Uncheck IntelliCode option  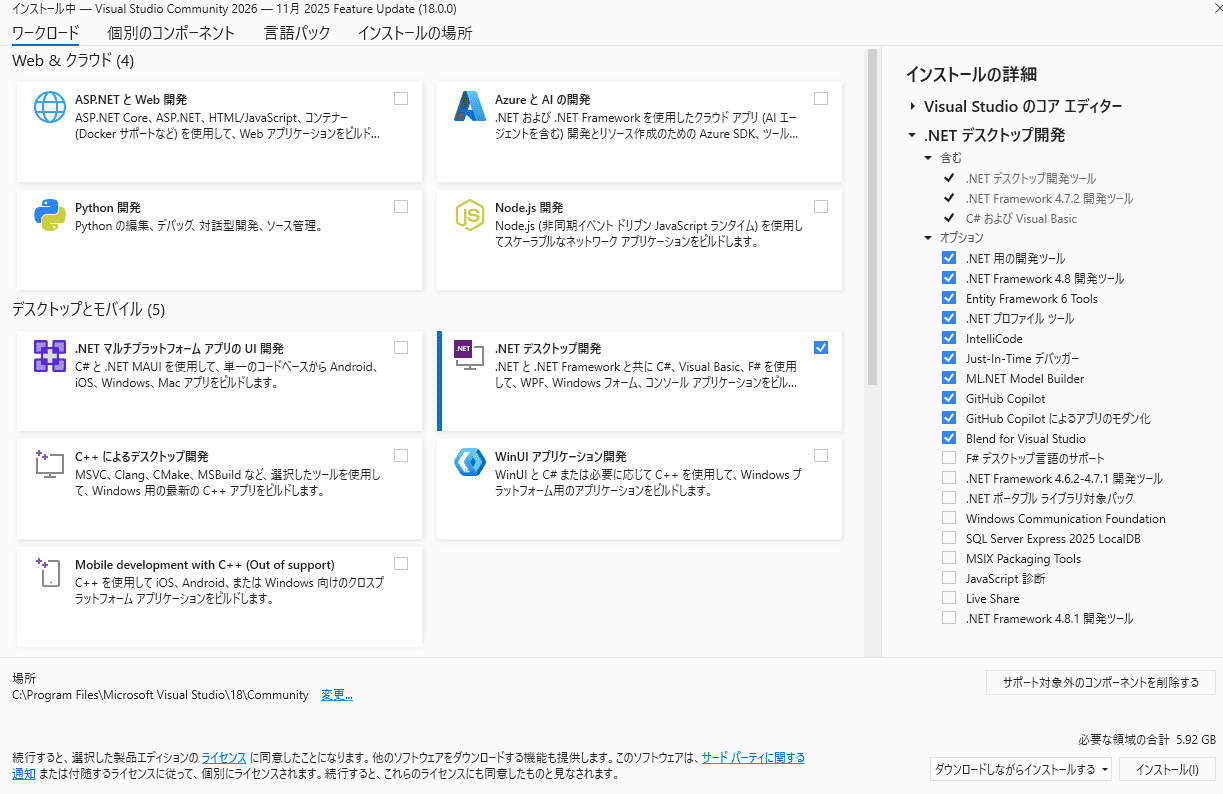[949, 338]
